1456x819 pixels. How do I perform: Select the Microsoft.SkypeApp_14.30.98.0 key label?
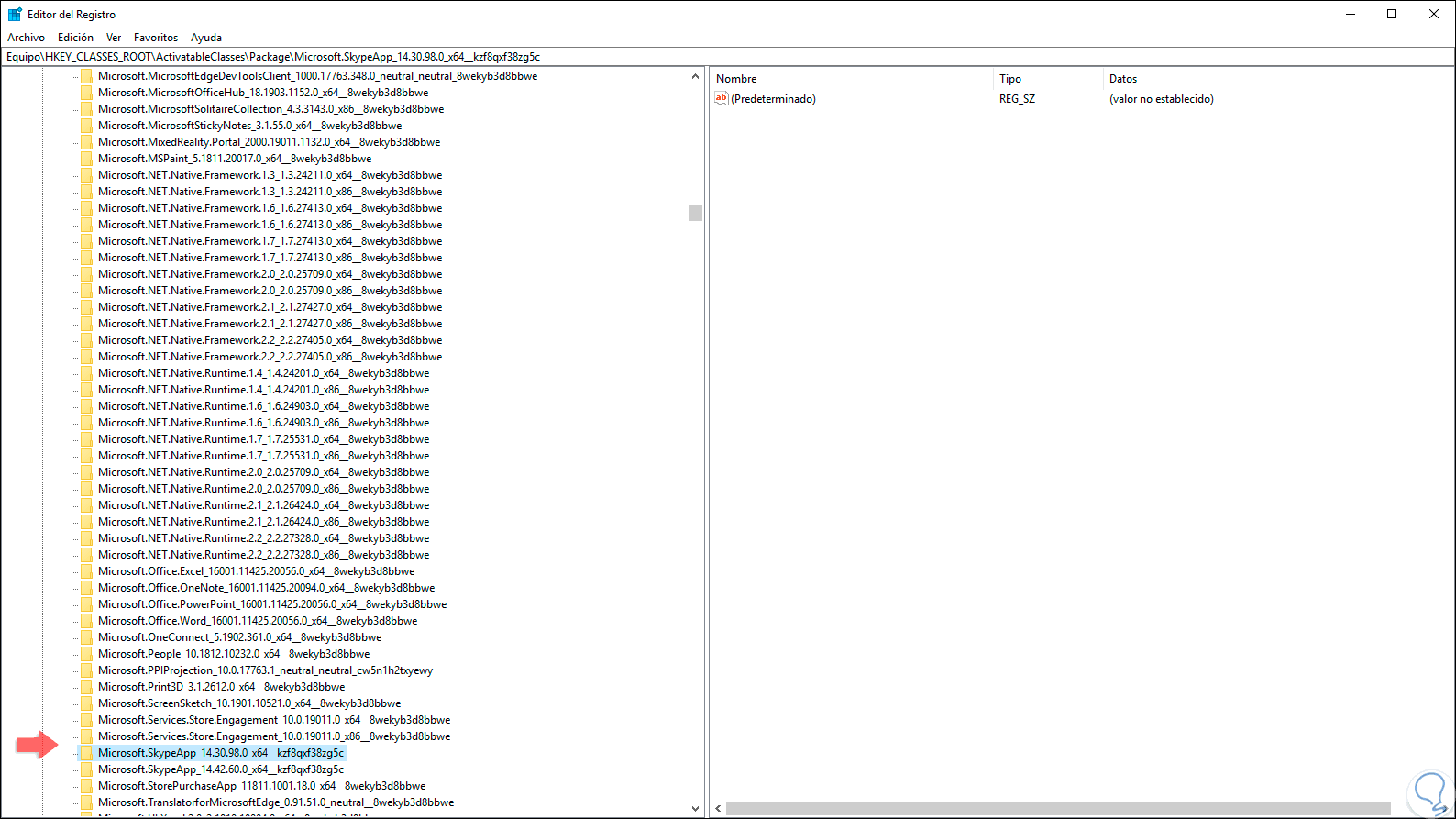point(221,753)
